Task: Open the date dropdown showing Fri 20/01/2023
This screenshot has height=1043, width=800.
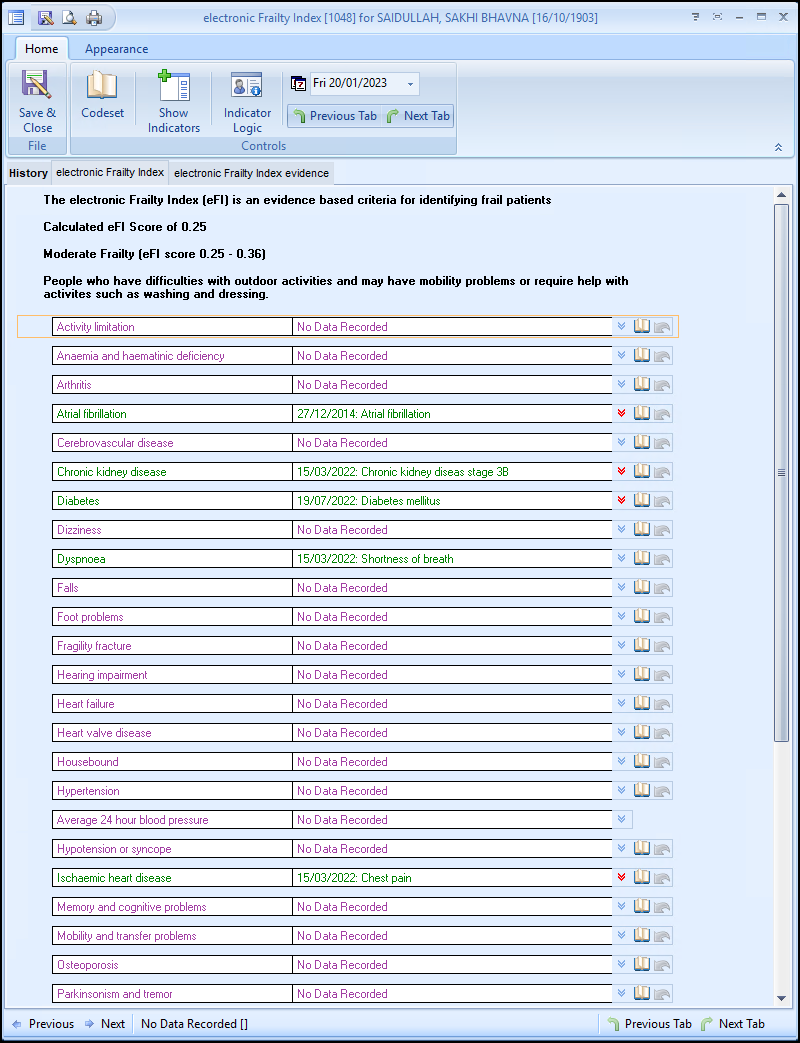Action: tap(412, 84)
